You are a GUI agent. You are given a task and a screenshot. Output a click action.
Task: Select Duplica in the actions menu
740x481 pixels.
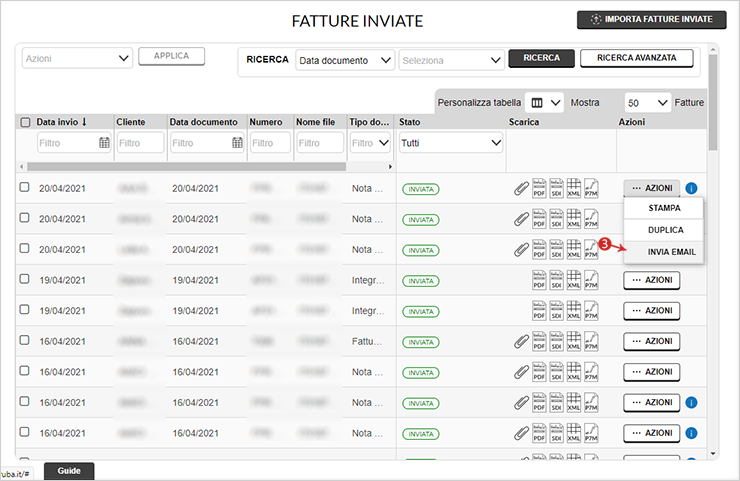click(x=664, y=229)
